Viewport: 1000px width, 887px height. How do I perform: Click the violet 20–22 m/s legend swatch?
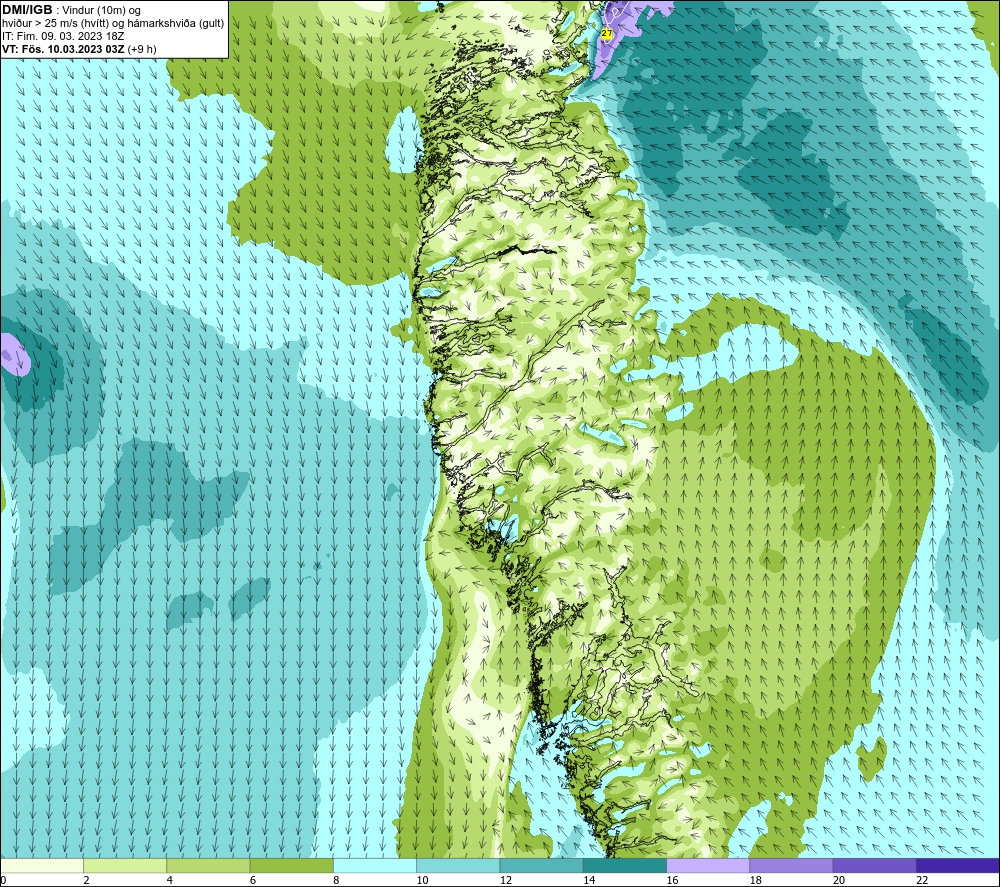pos(874,865)
